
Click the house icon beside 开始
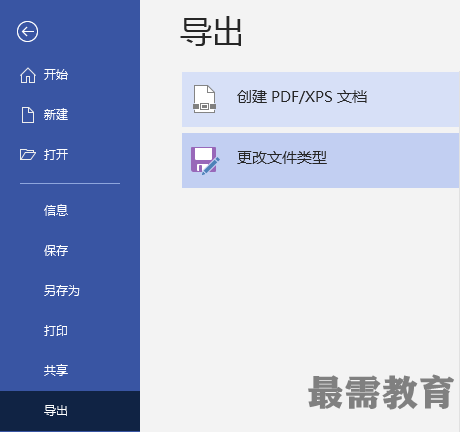click(x=28, y=75)
